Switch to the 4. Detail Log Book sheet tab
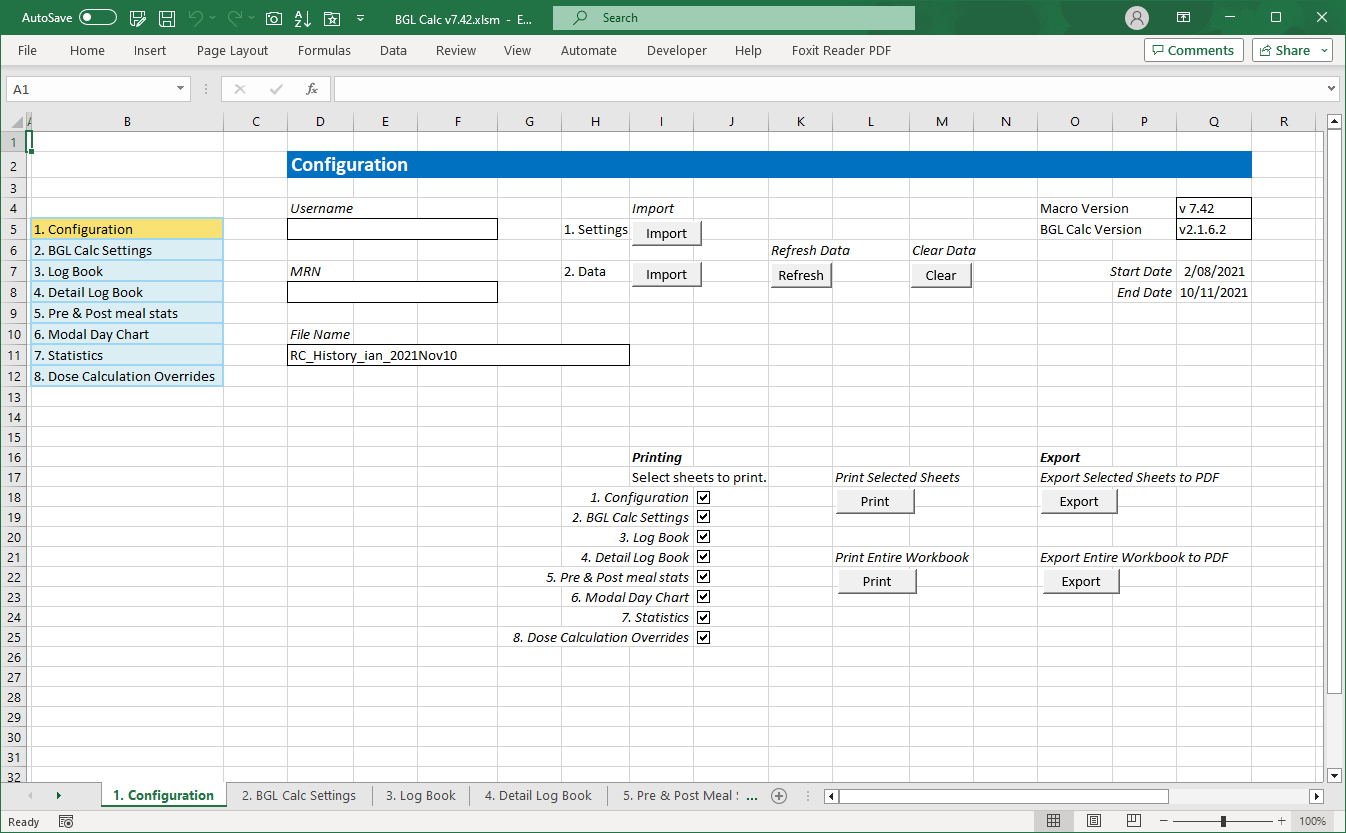This screenshot has height=833, width=1346. click(x=538, y=796)
